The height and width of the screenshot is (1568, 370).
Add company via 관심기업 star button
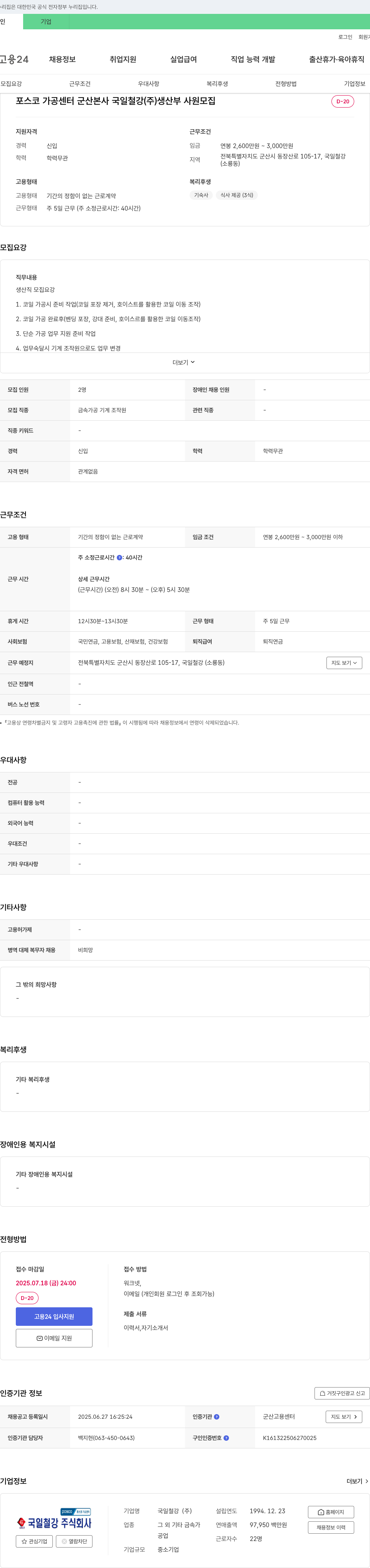(34, 1541)
